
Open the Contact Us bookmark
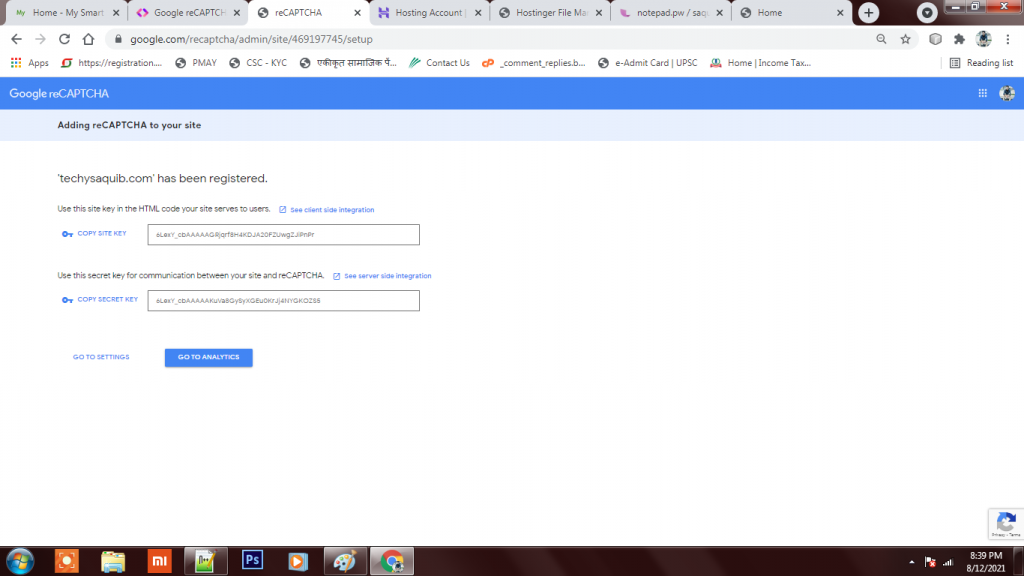point(439,63)
